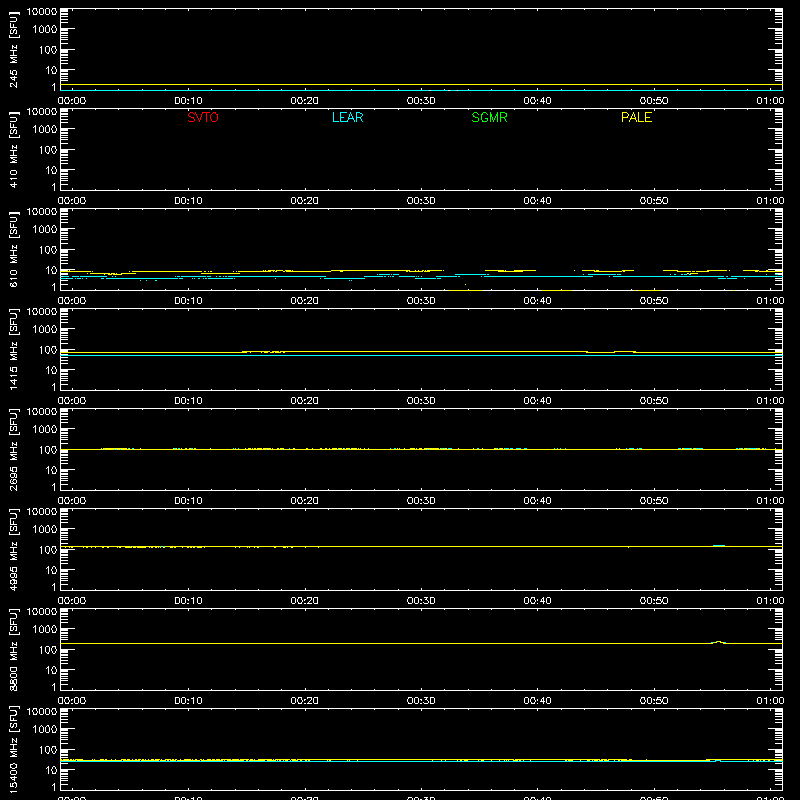
Task: Click 00:40 time label under 8800 MHz panel
Action: (x=537, y=701)
